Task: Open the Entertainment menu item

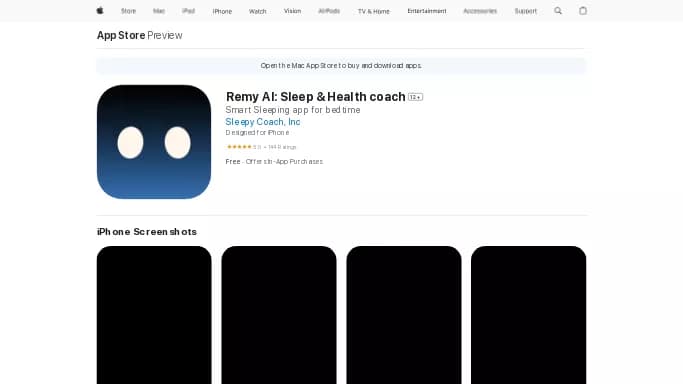Action: pyautogui.click(x=427, y=11)
